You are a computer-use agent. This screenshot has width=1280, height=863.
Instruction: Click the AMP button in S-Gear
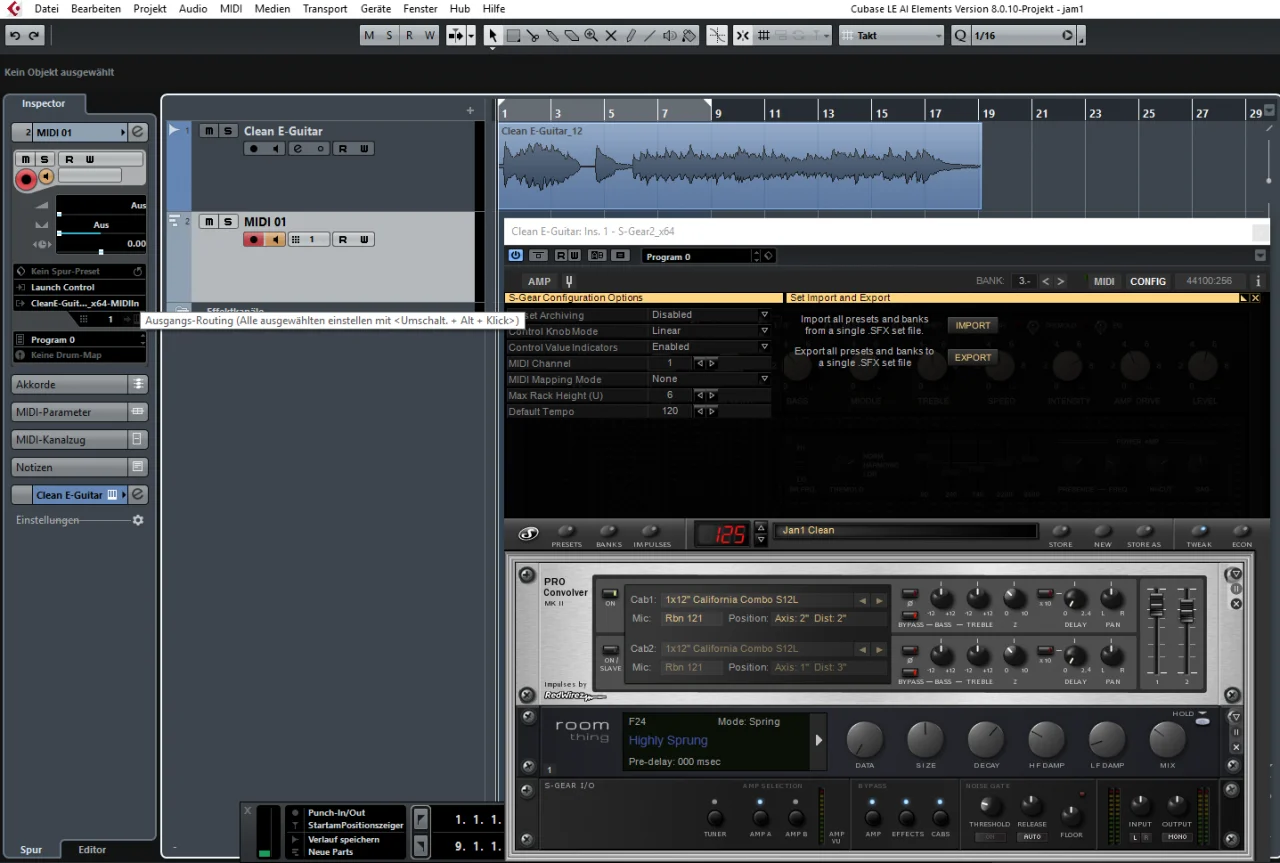[x=539, y=282]
